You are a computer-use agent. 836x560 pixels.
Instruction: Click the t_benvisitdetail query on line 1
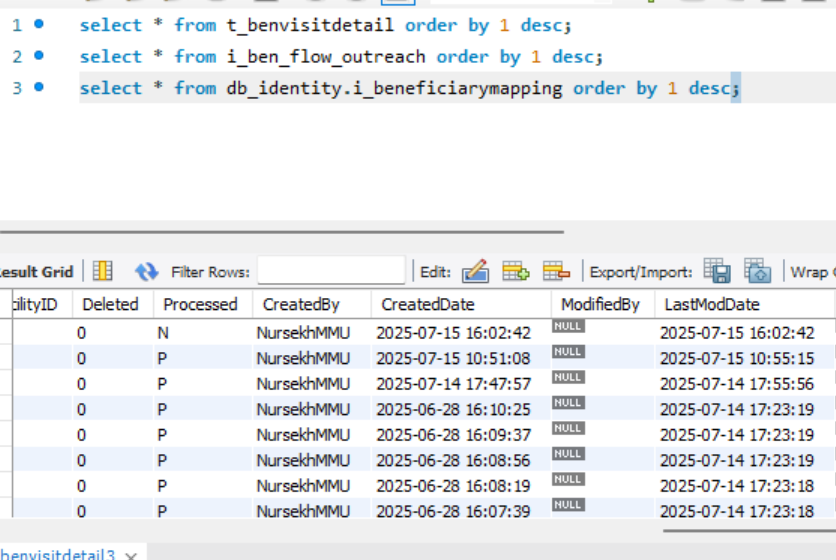click(325, 25)
